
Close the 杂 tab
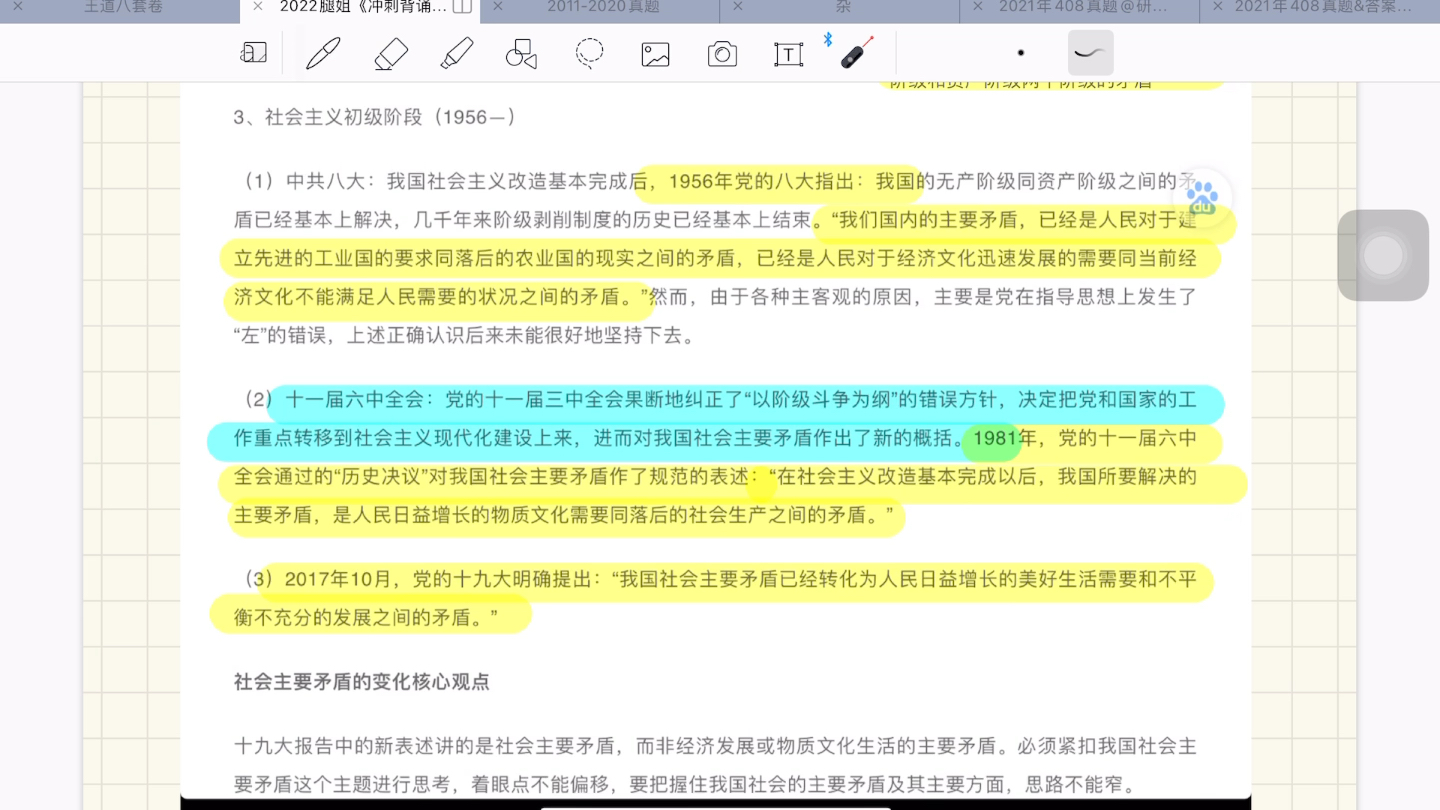737,6
